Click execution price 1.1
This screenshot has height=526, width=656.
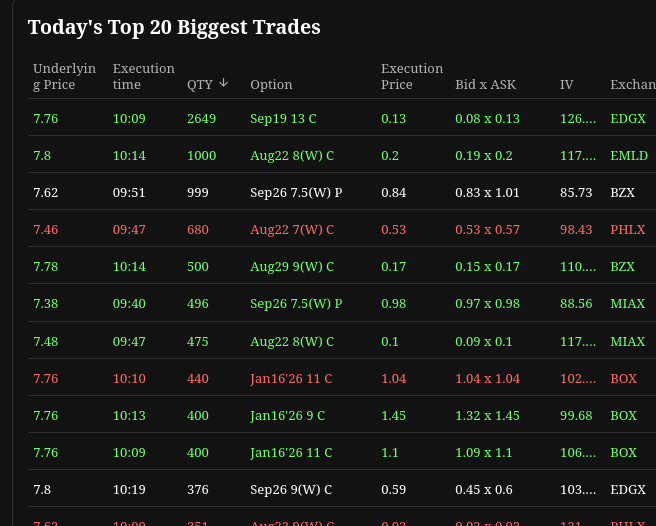point(390,453)
